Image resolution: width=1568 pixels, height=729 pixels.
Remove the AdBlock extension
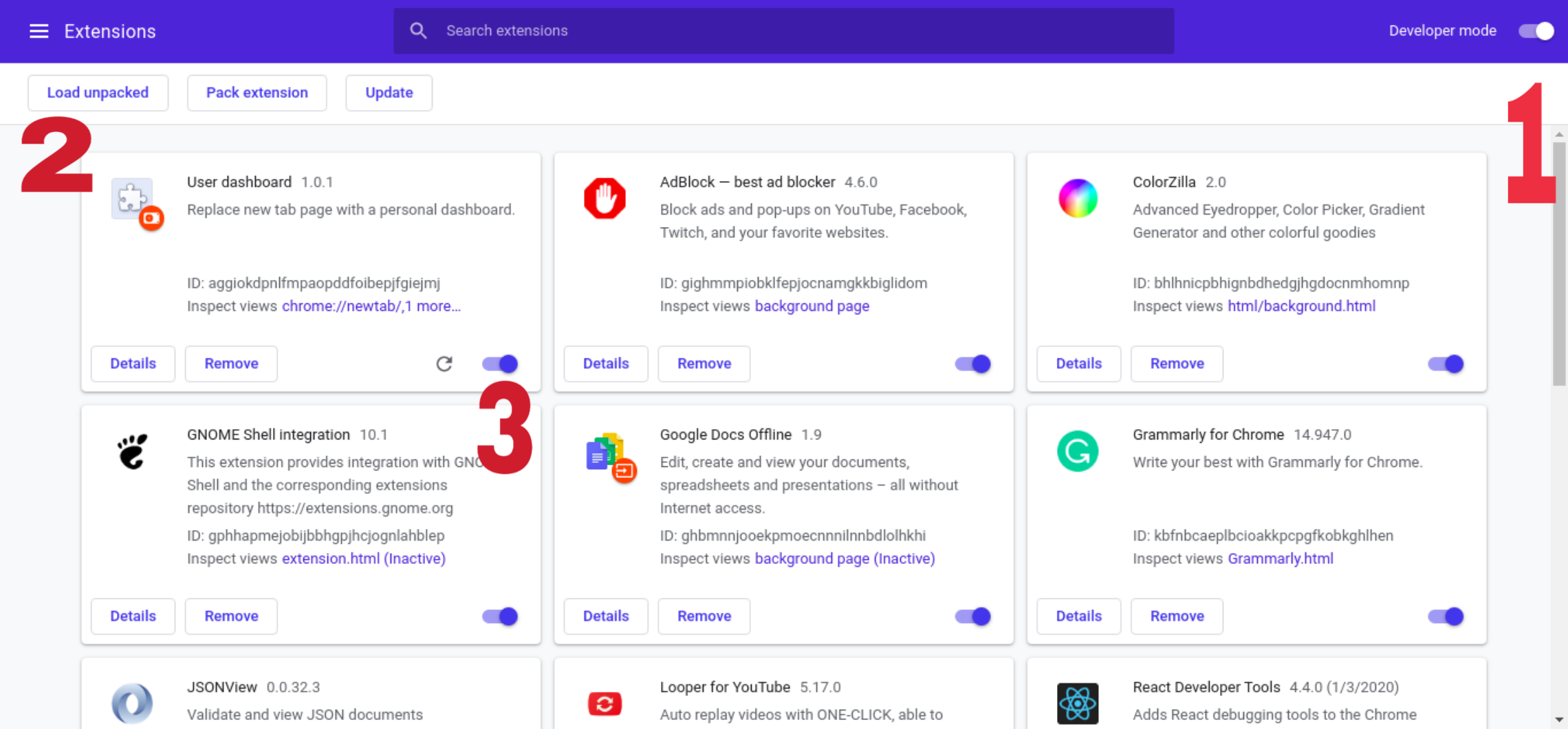pyautogui.click(x=704, y=364)
